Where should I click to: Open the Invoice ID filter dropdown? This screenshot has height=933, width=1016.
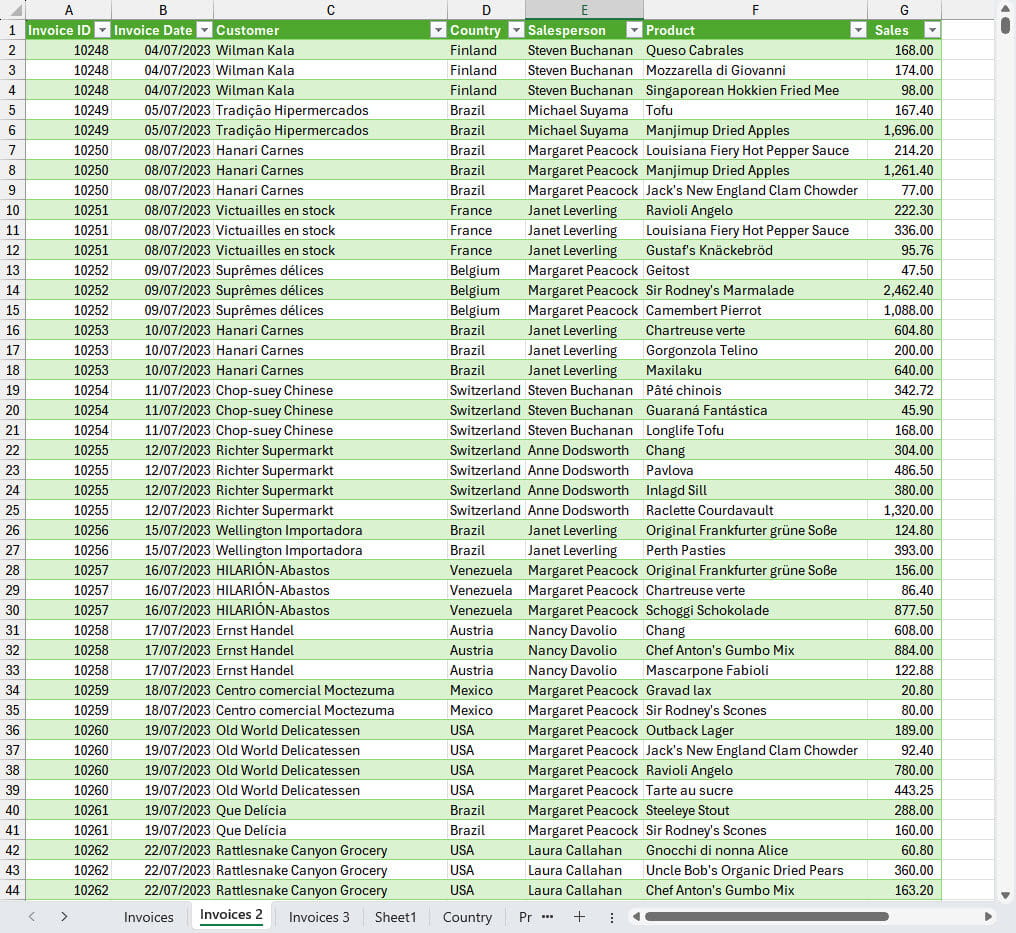(x=101, y=30)
